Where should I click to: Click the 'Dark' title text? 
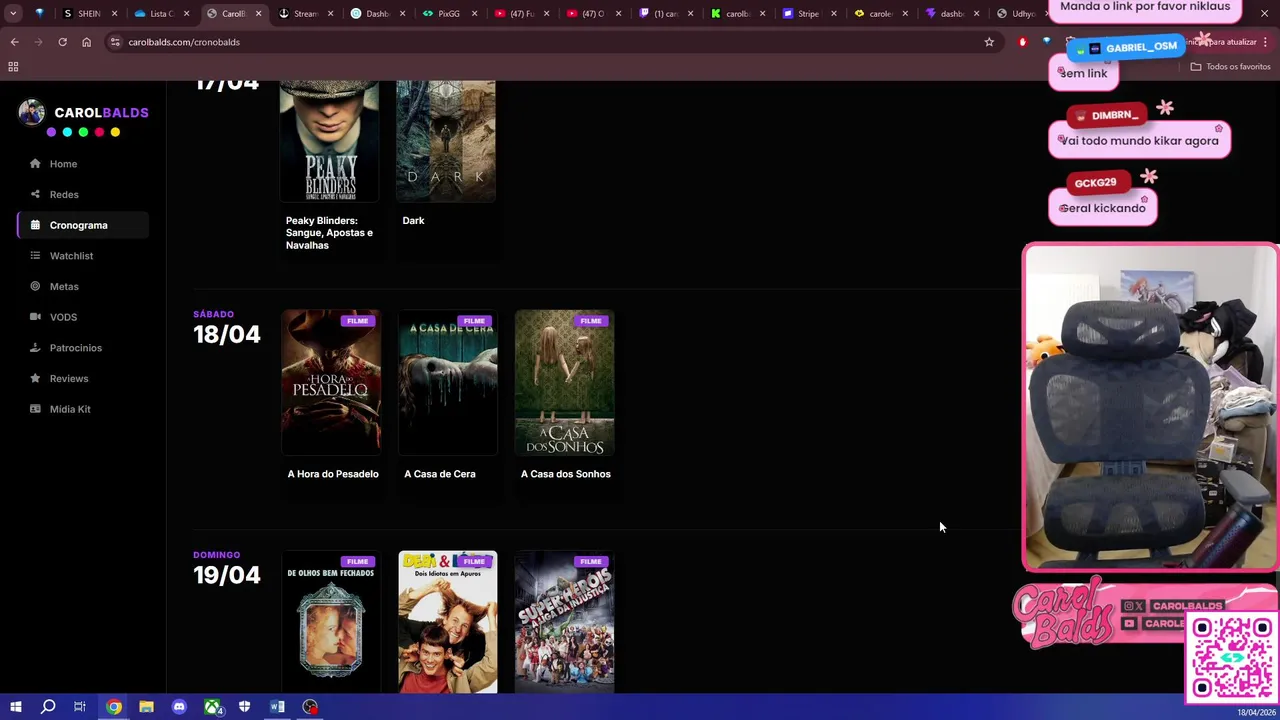pyautogui.click(x=413, y=221)
